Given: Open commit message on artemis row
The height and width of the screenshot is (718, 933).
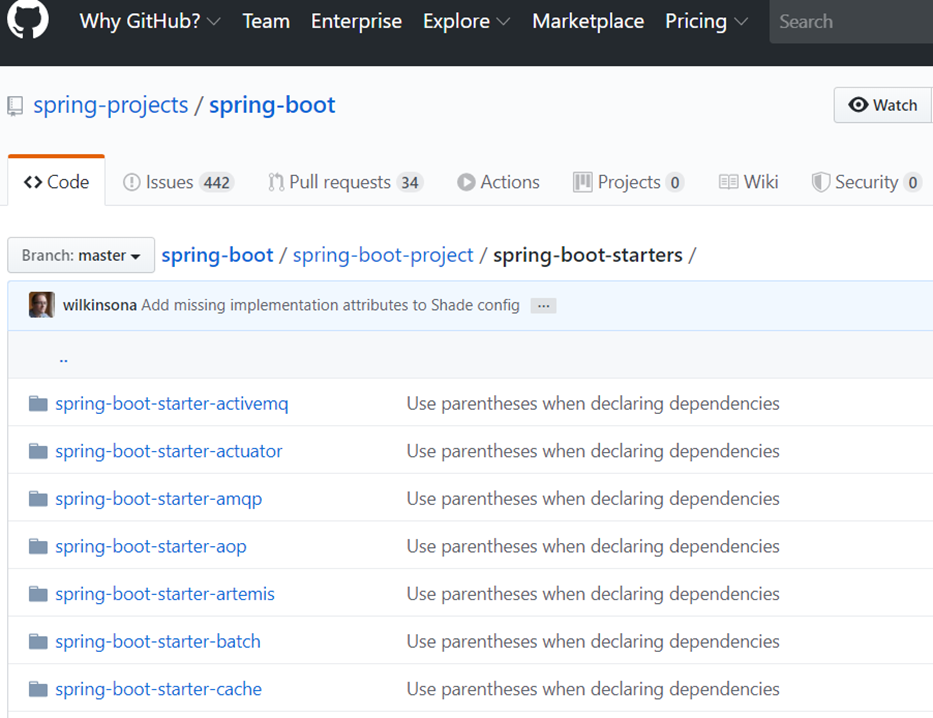Looking at the screenshot, I should [593, 594].
